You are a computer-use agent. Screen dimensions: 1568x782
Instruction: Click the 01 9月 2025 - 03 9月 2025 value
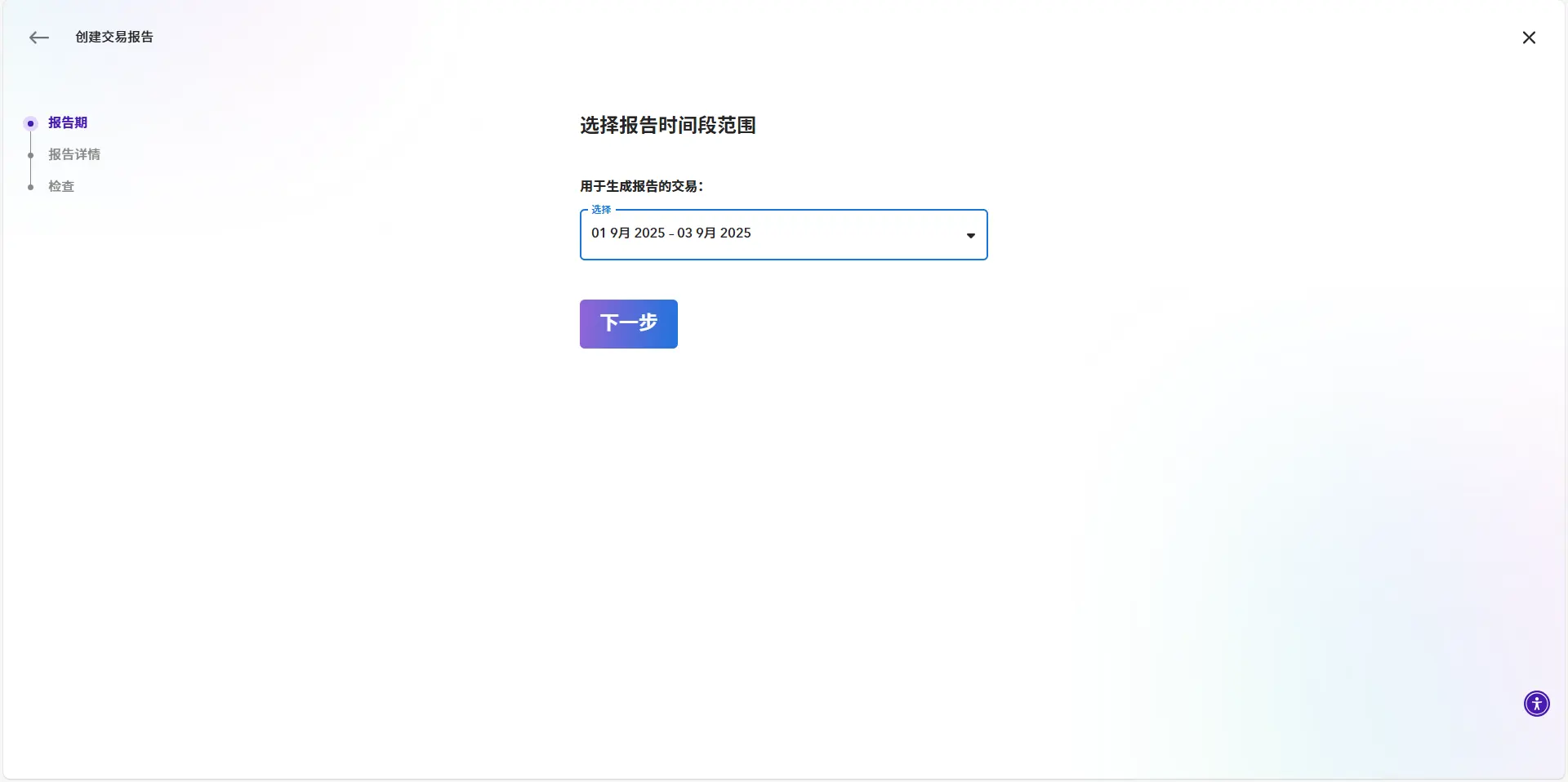point(671,233)
